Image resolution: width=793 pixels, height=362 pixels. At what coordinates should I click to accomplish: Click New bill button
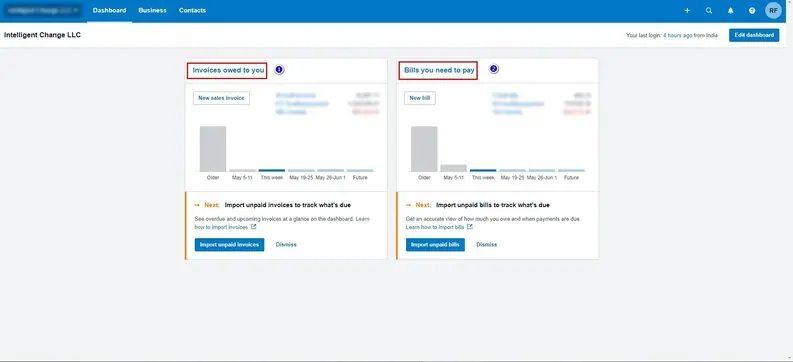click(419, 98)
